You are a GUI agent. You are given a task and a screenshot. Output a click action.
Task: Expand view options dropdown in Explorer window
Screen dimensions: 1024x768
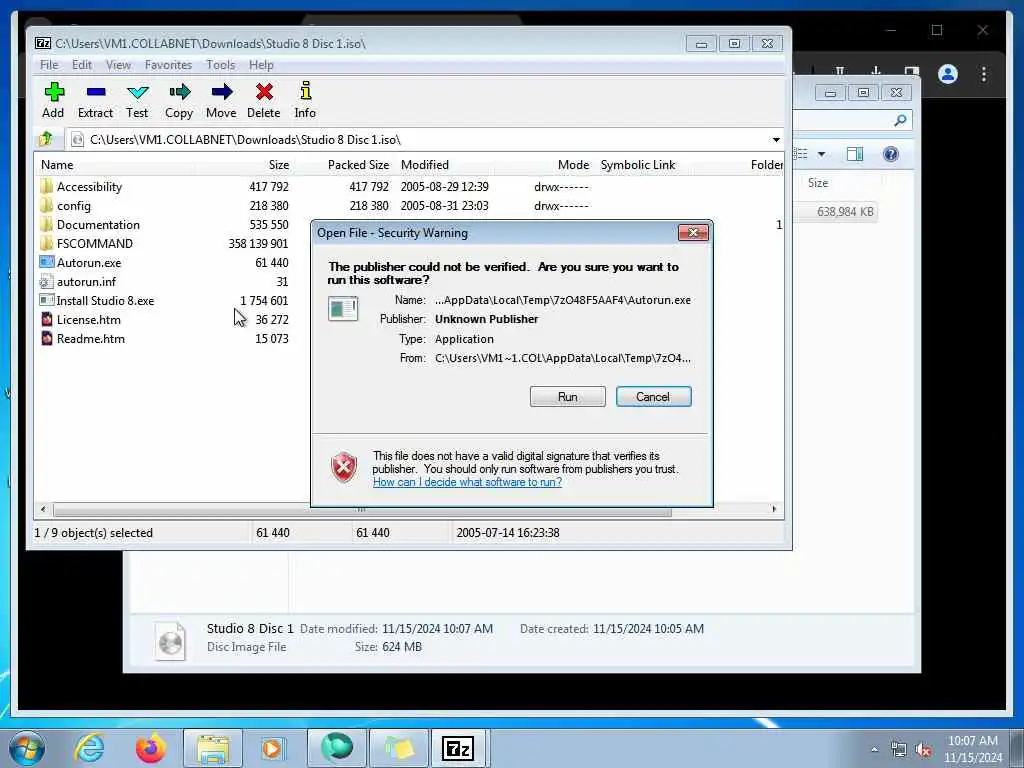tap(822, 154)
